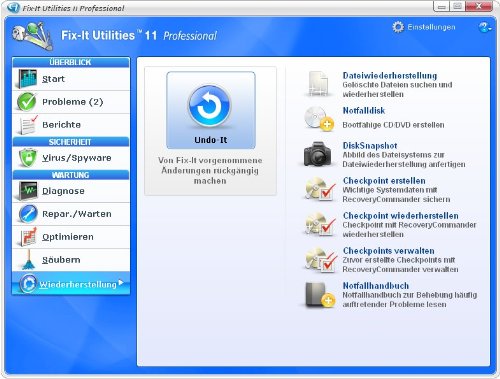
Task: Click the Säubern broom icon
Action: pyautogui.click(x=29, y=260)
